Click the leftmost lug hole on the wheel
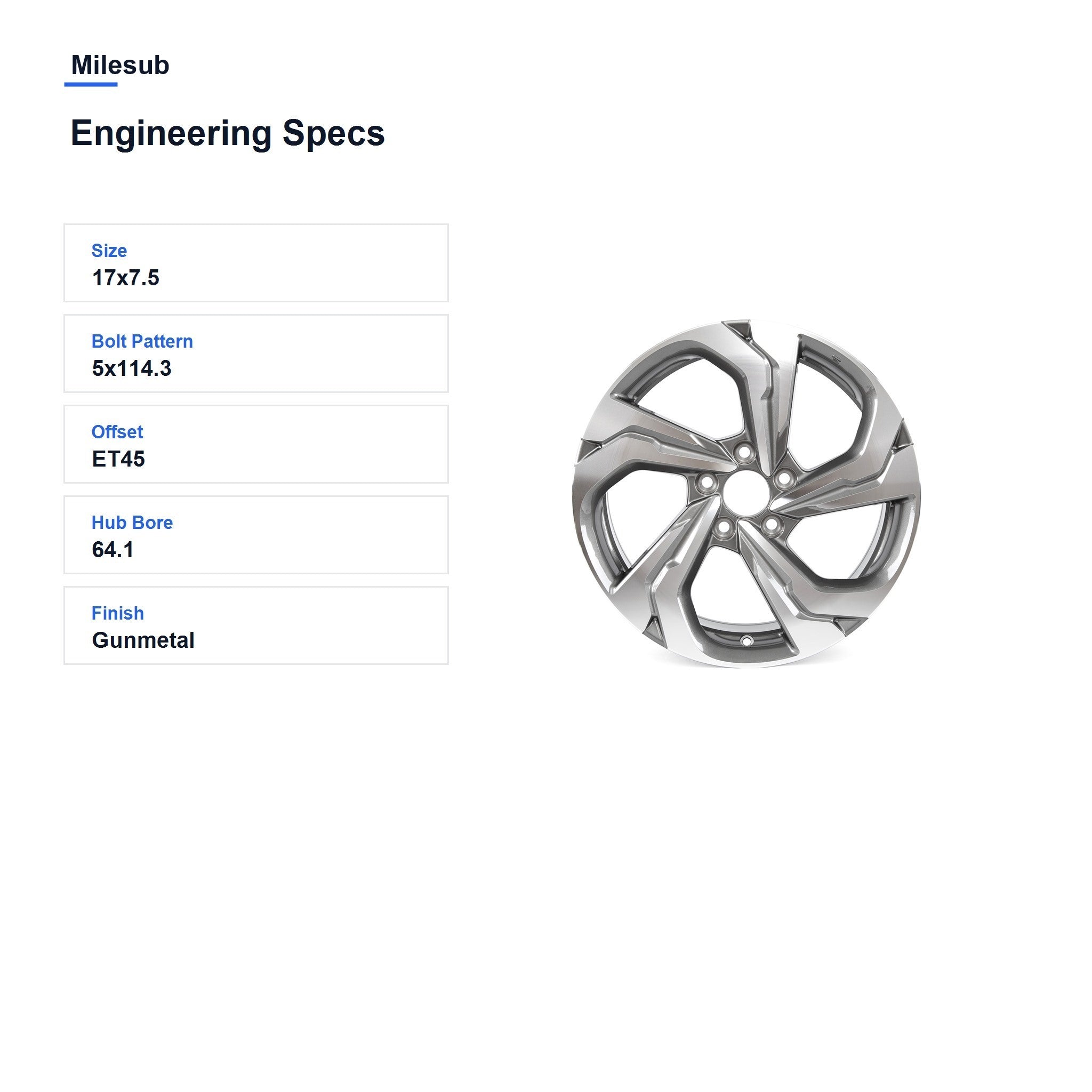 (x=706, y=482)
